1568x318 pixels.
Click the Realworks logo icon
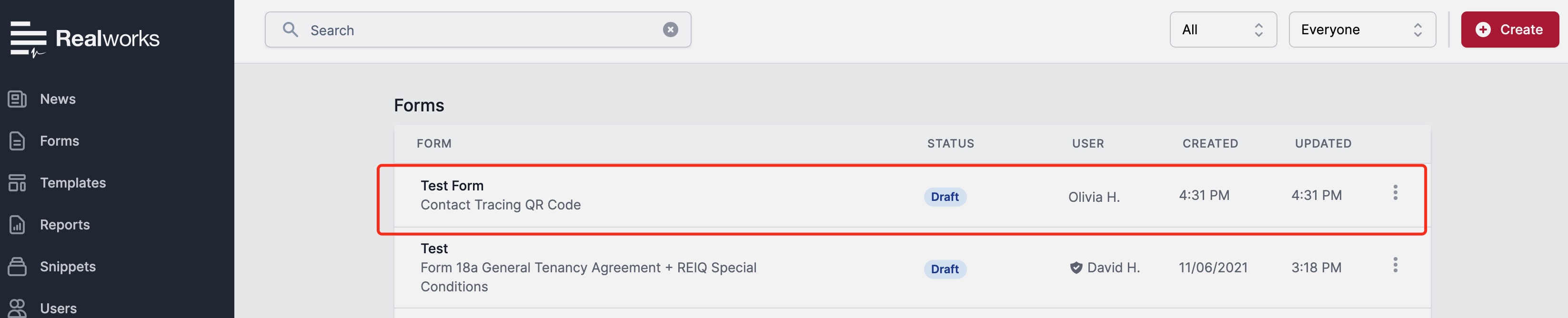click(x=28, y=40)
